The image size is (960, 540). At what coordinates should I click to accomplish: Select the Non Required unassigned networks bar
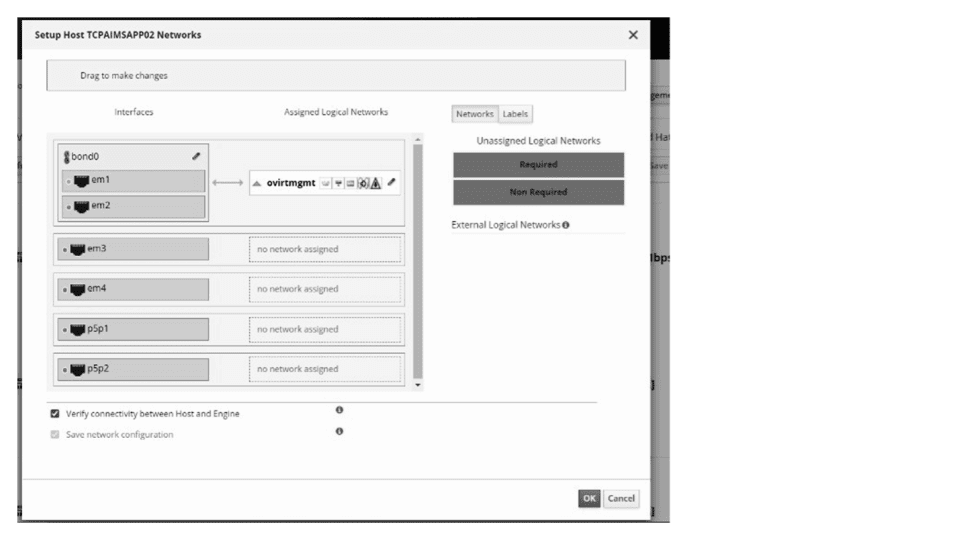(538, 192)
